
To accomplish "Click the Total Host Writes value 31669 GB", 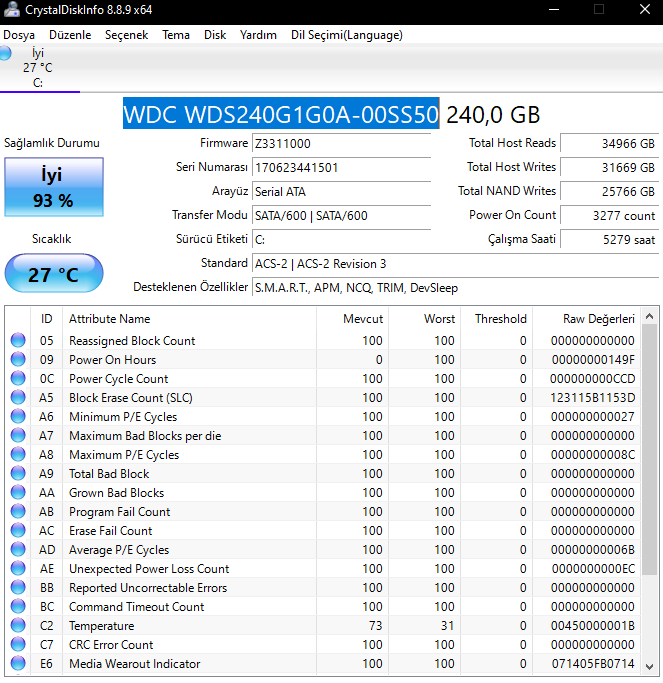I will click(x=609, y=168).
